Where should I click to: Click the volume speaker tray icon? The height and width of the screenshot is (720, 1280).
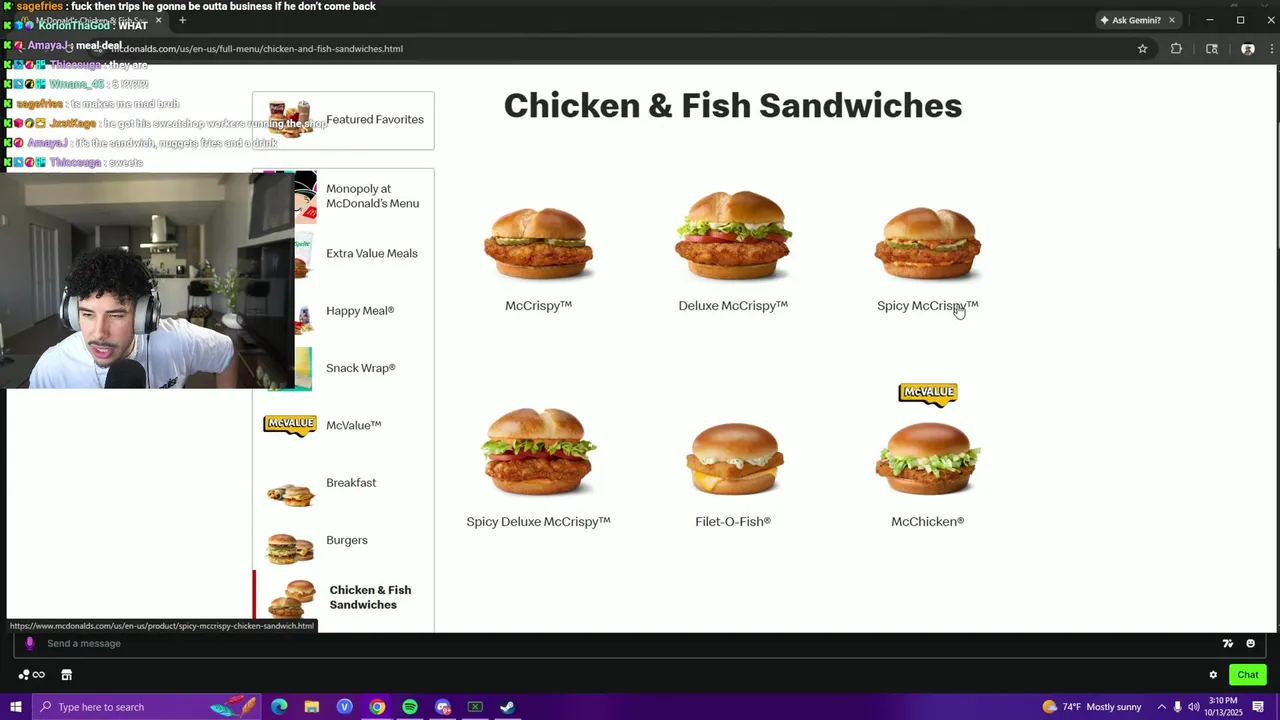[x=1194, y=707]
